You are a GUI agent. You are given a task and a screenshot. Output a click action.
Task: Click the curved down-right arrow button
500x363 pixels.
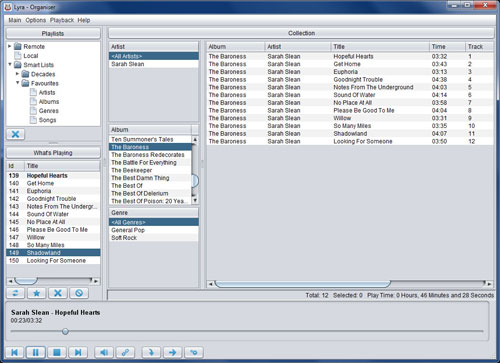[151, 352]
